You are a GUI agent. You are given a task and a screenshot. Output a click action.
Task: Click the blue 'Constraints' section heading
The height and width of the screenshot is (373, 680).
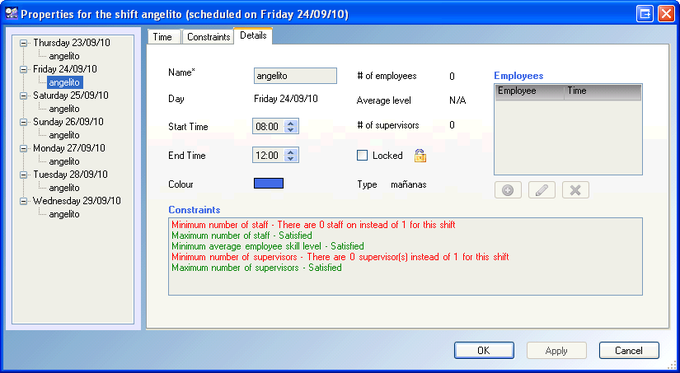point(194,209)
